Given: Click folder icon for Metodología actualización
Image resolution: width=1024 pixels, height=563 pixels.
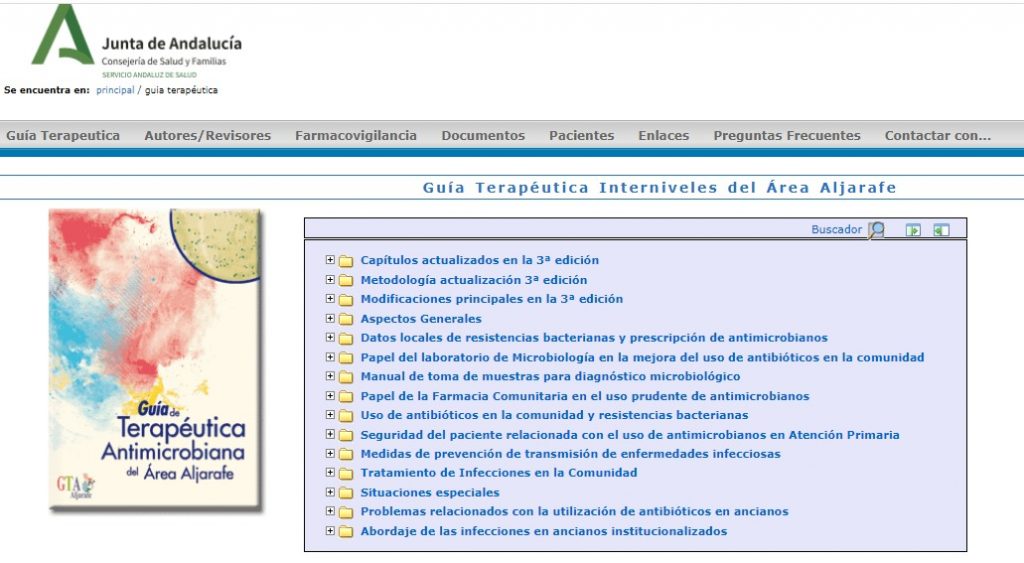Looking at the screenshot, I should (x=346, y=281).
